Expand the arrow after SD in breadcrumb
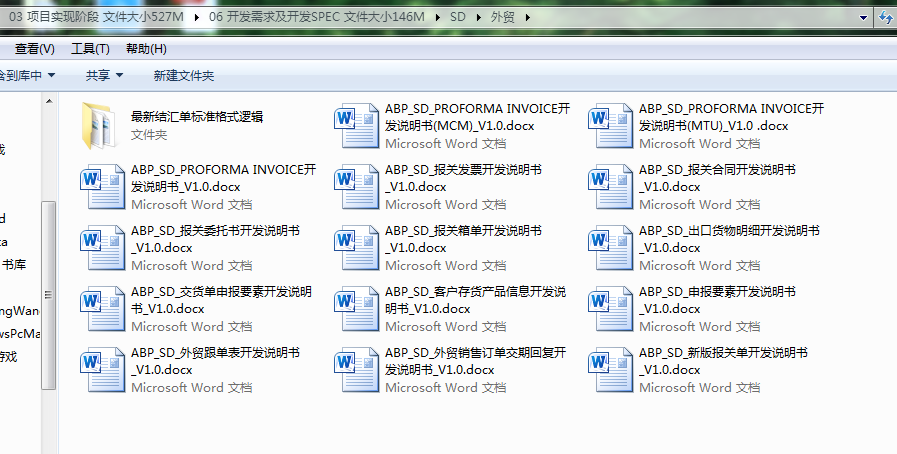The width and height of the screenshot is (897, 454). (478, 18)
